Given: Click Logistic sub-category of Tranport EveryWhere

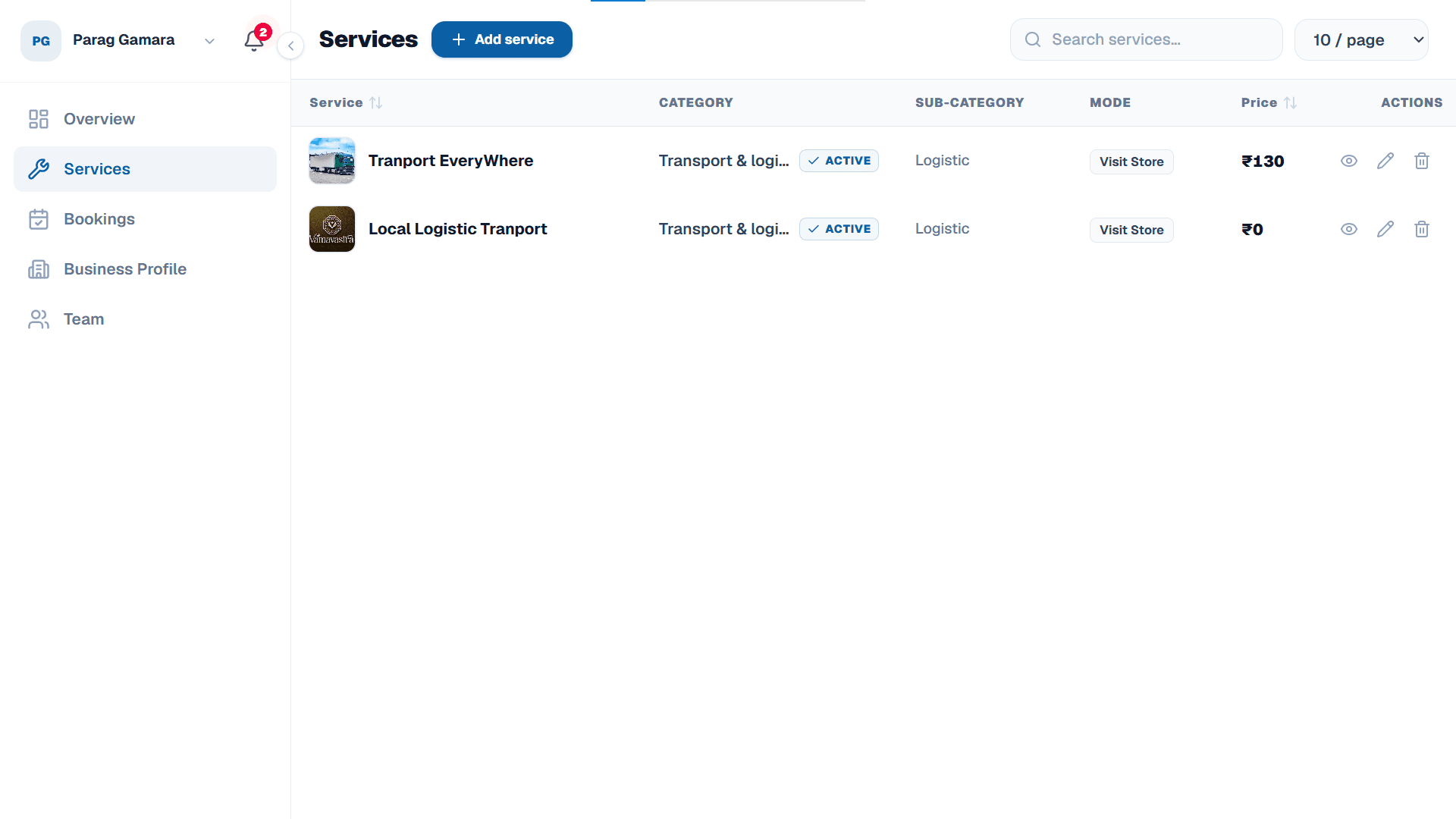Looking at the screenshot, I should (x=942, y=161).
